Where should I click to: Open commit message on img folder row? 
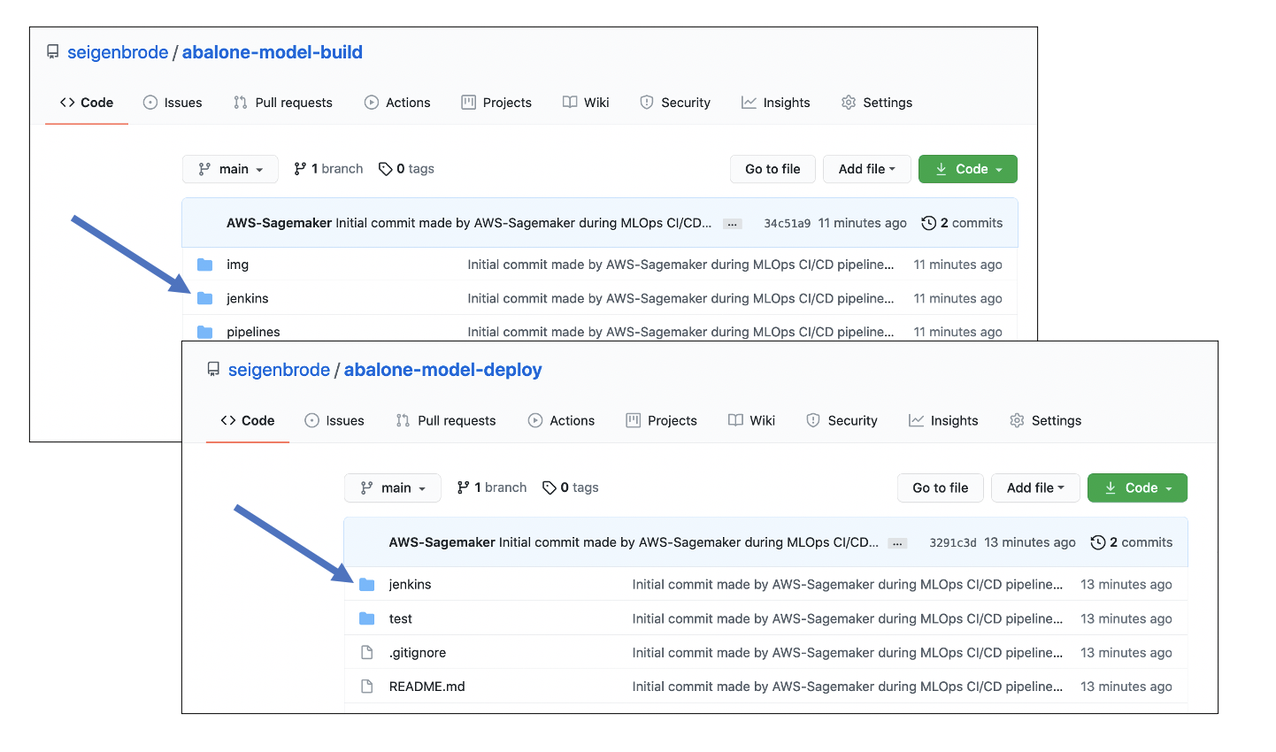click(x=681, y=264)
